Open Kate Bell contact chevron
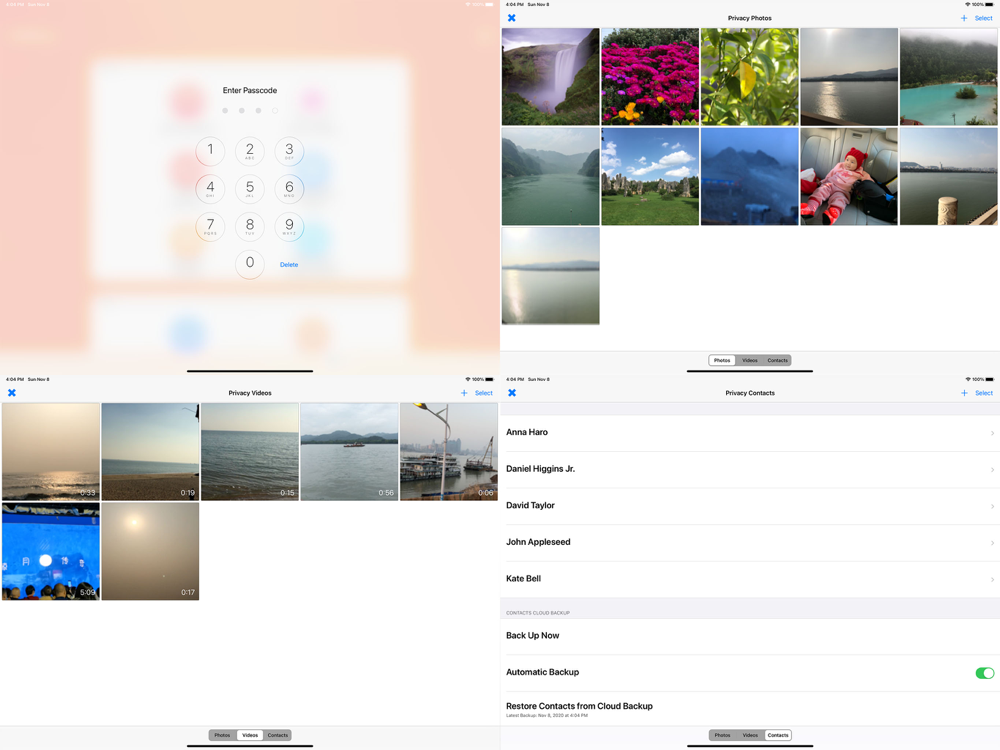This screenshot has width=1000, height=750. click(x=992, y=579)
